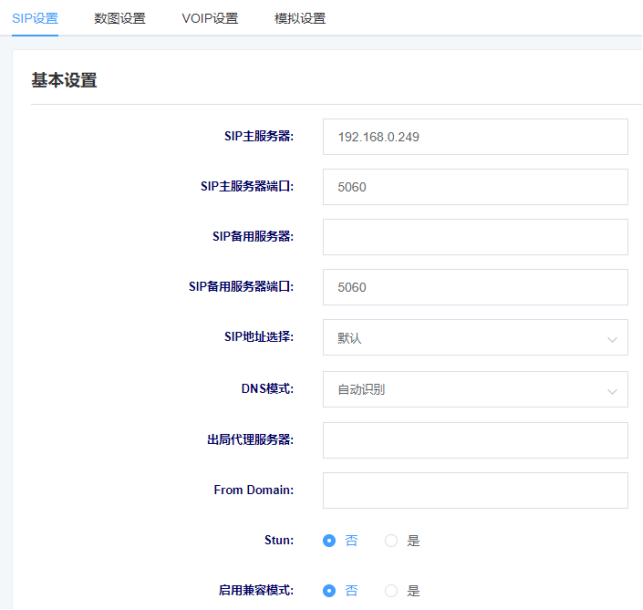
Task: Select 是 radio for 启用兼容模式
Action: (x=391, y=591)
